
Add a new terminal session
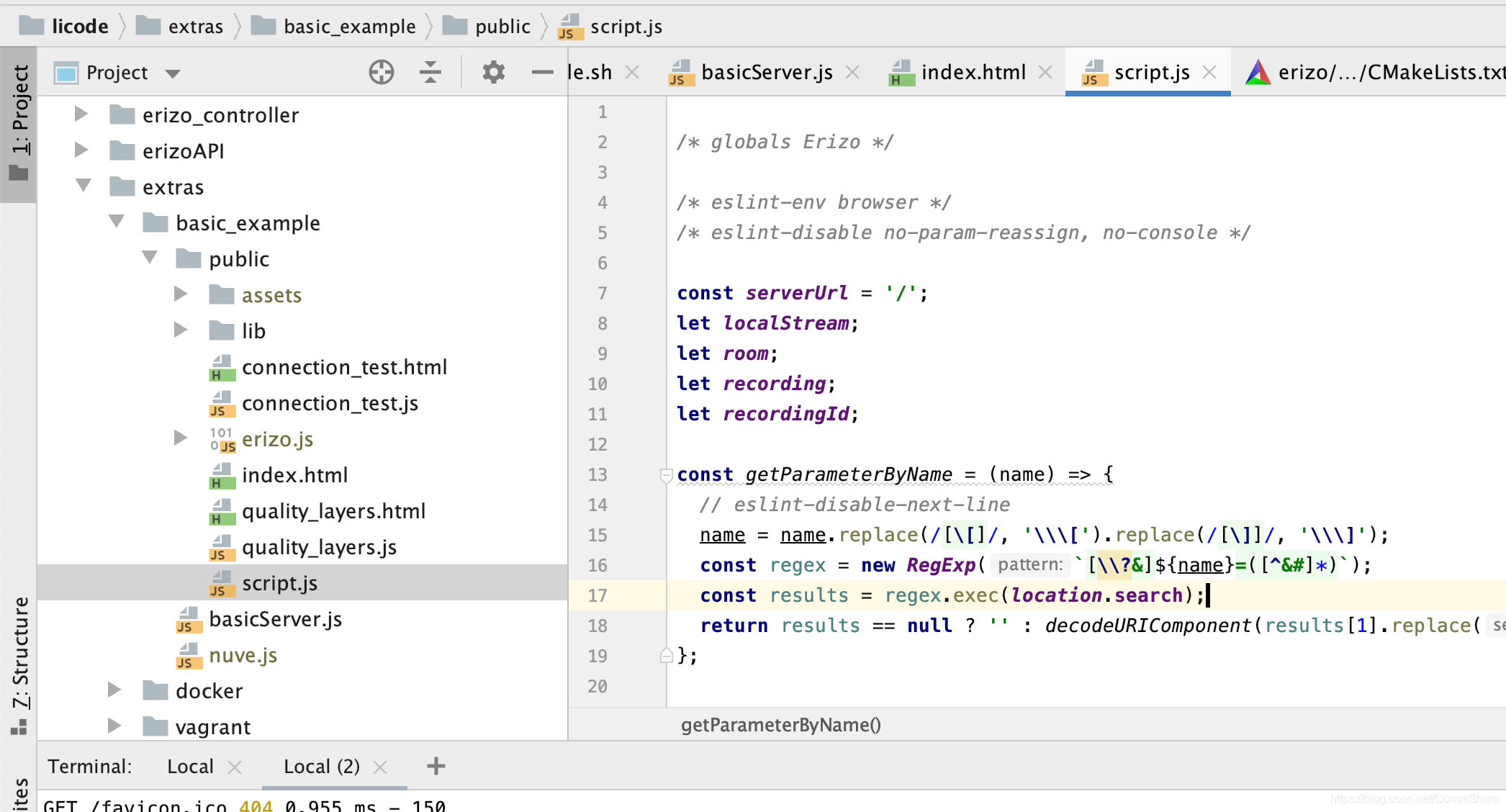click(436, 766)
